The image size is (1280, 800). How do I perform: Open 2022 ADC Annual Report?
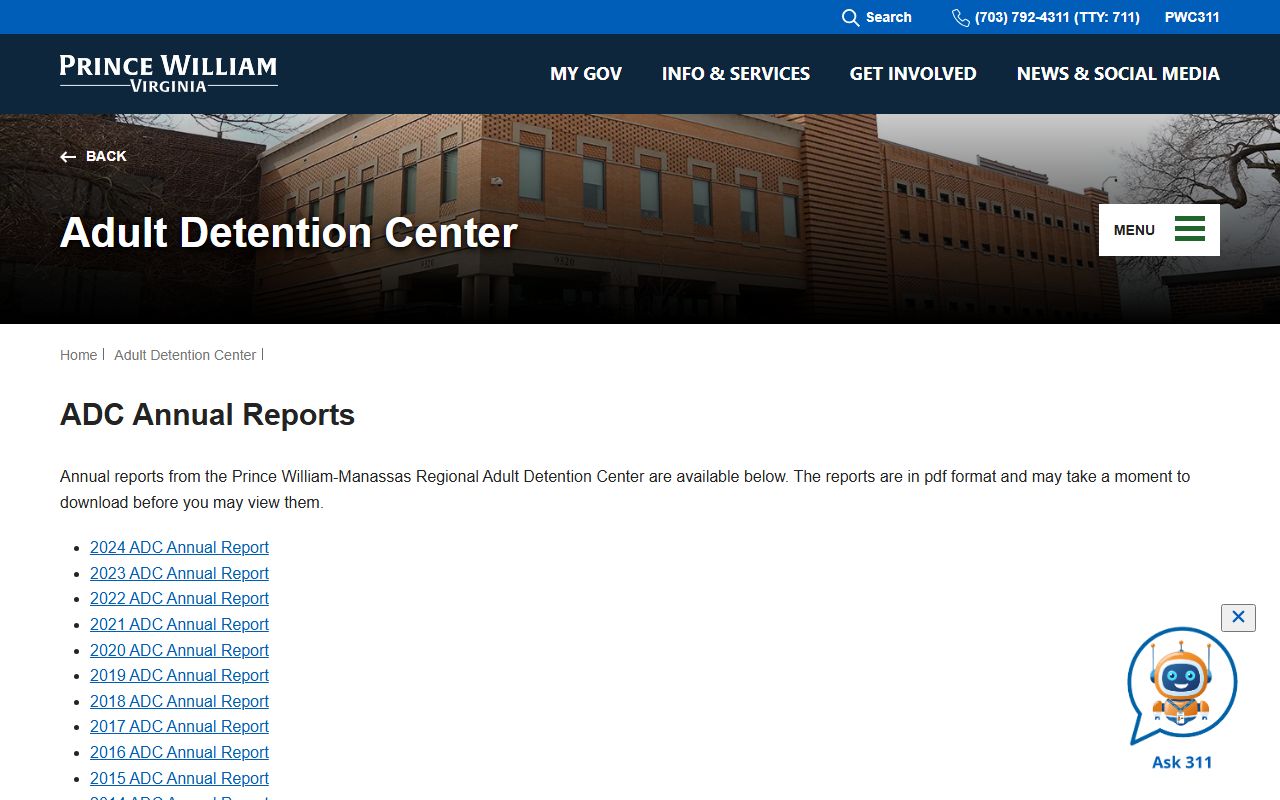pos(179,598)
